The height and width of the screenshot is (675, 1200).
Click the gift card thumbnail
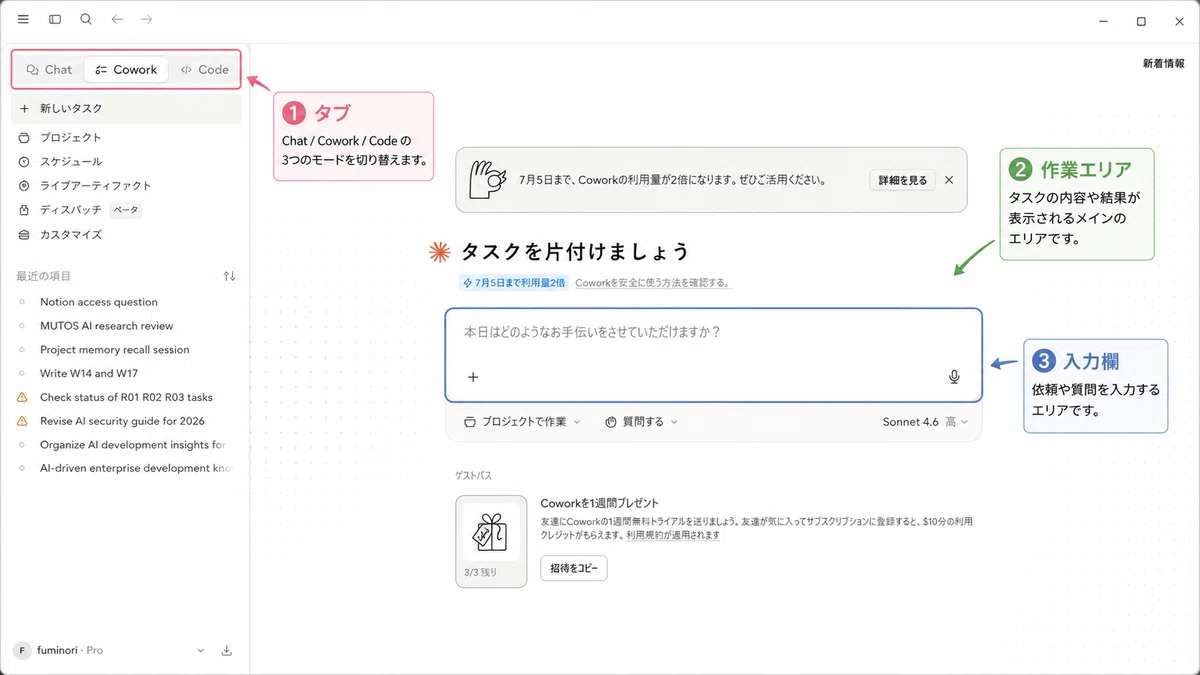click(491, 541)
